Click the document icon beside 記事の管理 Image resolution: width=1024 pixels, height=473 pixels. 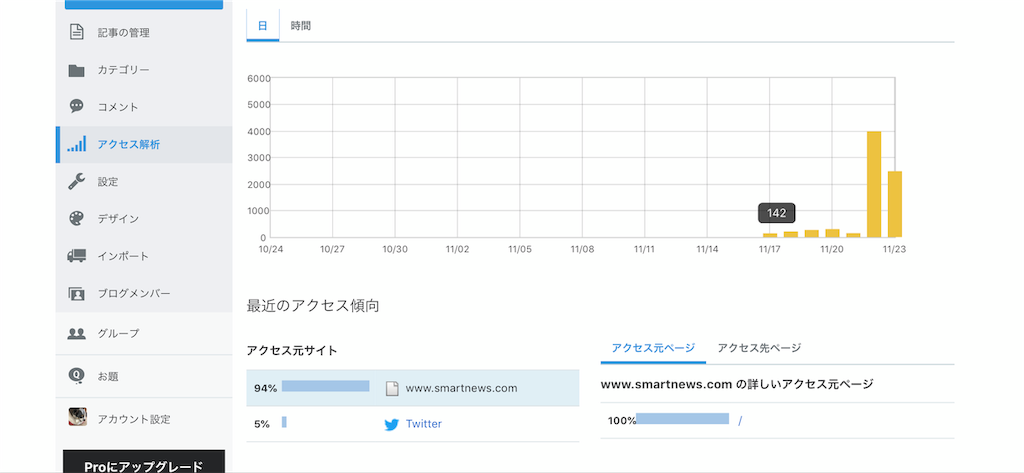coord(77,32)
